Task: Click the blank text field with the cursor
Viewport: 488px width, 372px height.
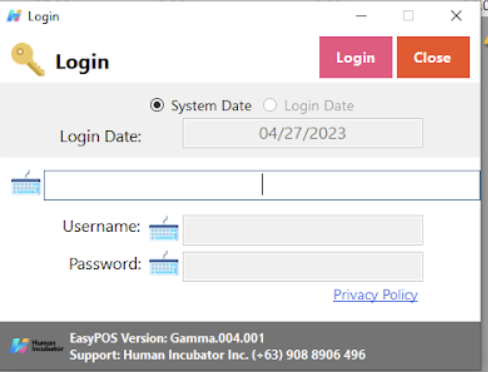Action: [262, 185]
